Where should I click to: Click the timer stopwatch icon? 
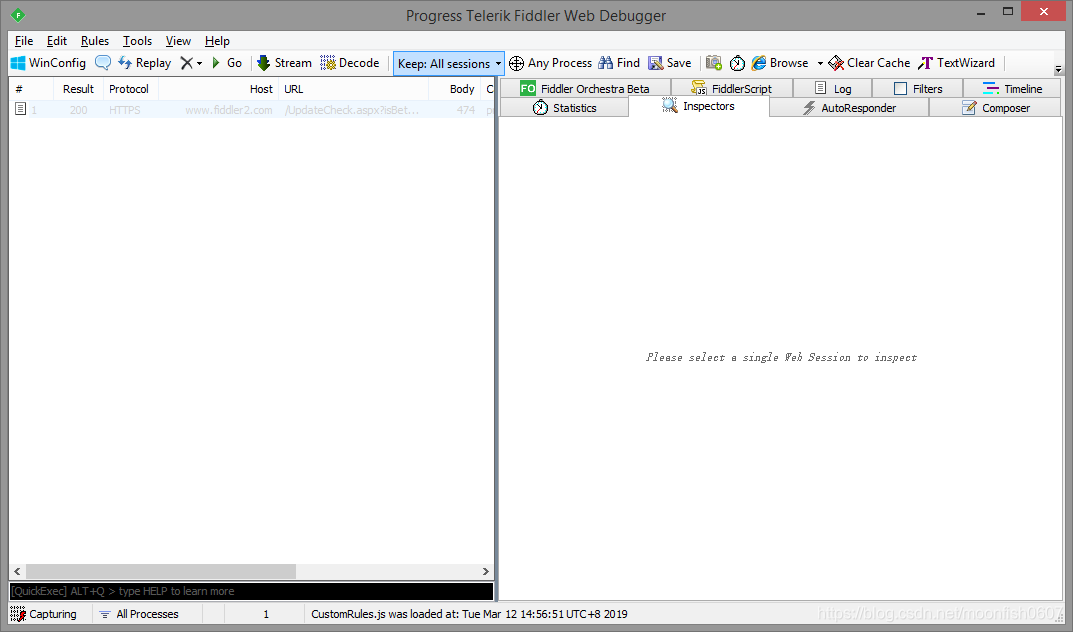[737, 63]
